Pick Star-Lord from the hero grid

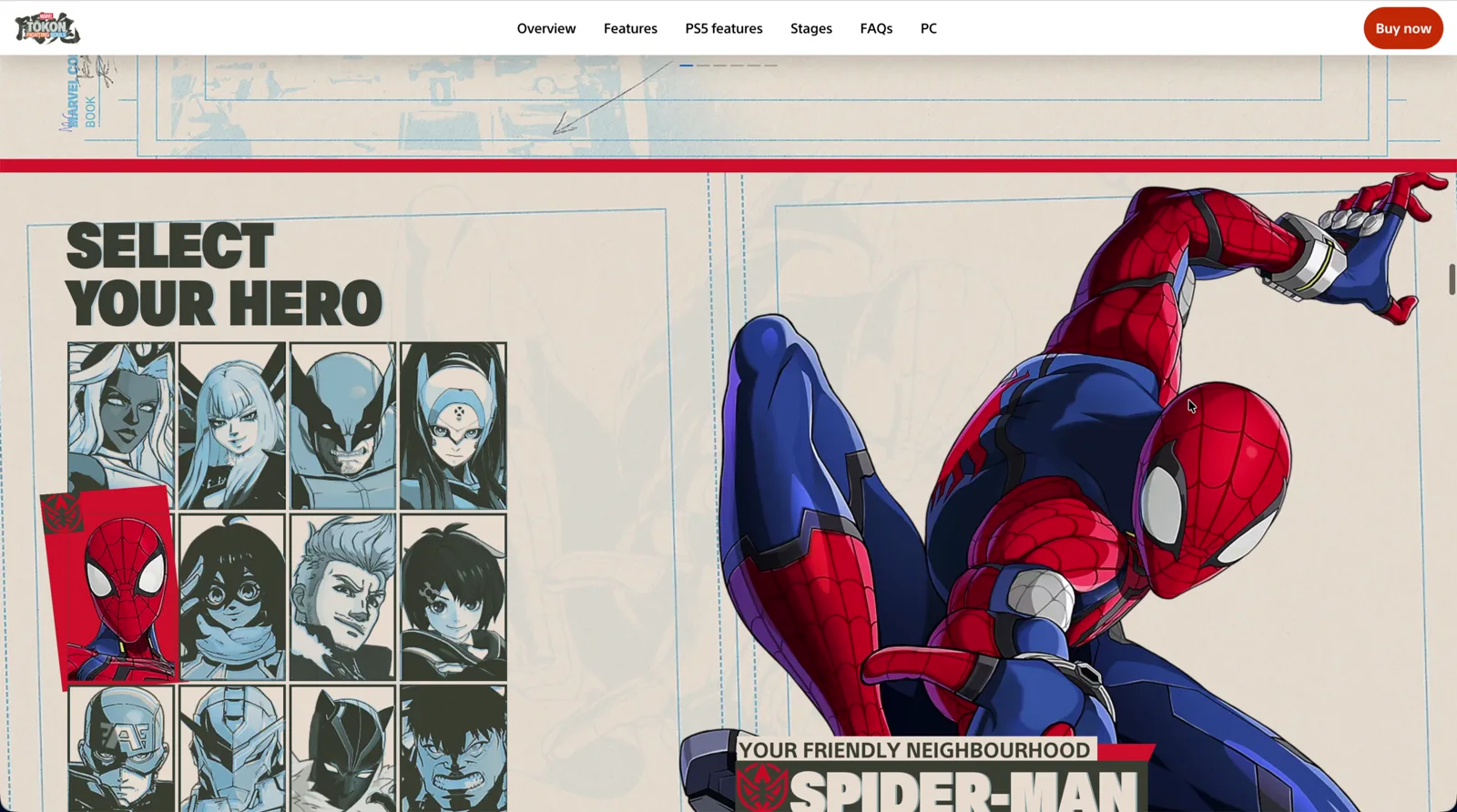[343, 597]
